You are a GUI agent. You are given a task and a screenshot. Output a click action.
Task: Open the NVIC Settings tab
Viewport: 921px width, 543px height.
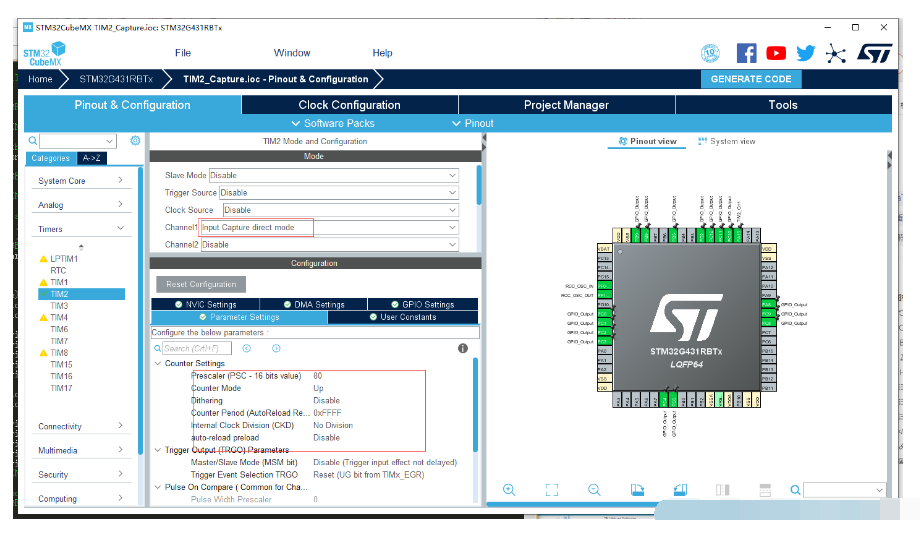coord(206,304)
